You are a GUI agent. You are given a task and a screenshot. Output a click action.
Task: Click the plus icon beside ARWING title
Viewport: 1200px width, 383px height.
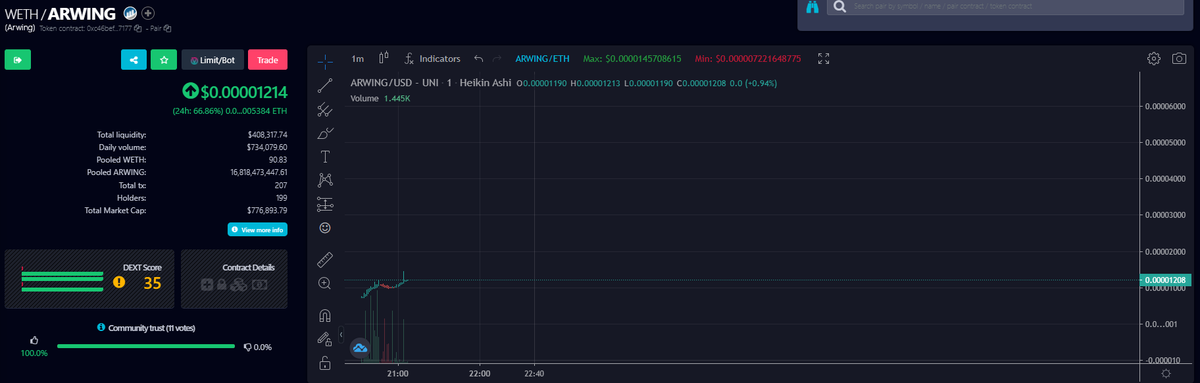coord(148,13)
